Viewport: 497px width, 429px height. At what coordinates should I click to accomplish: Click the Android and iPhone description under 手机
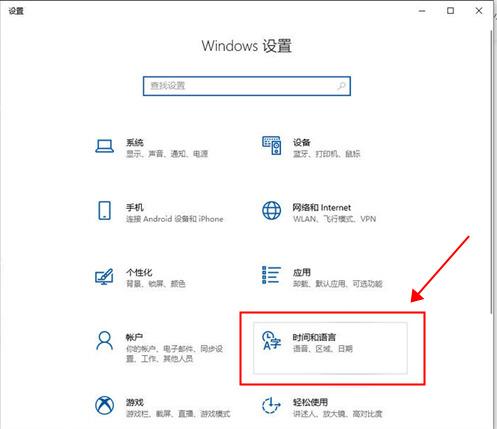175,219
